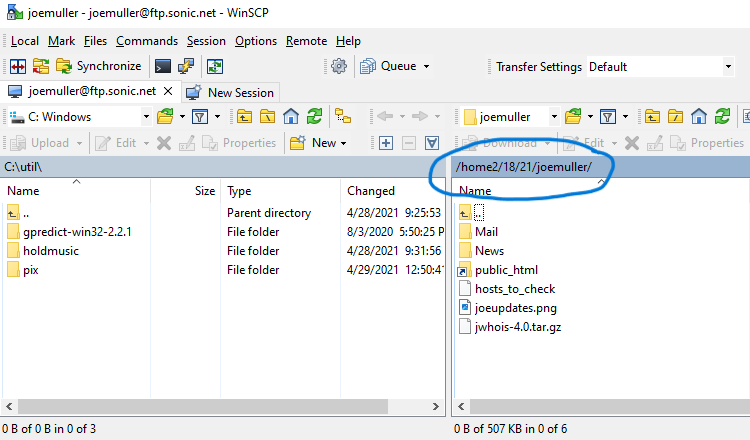Click the Synchronize Browsing toolbar icon

(41, 66)
